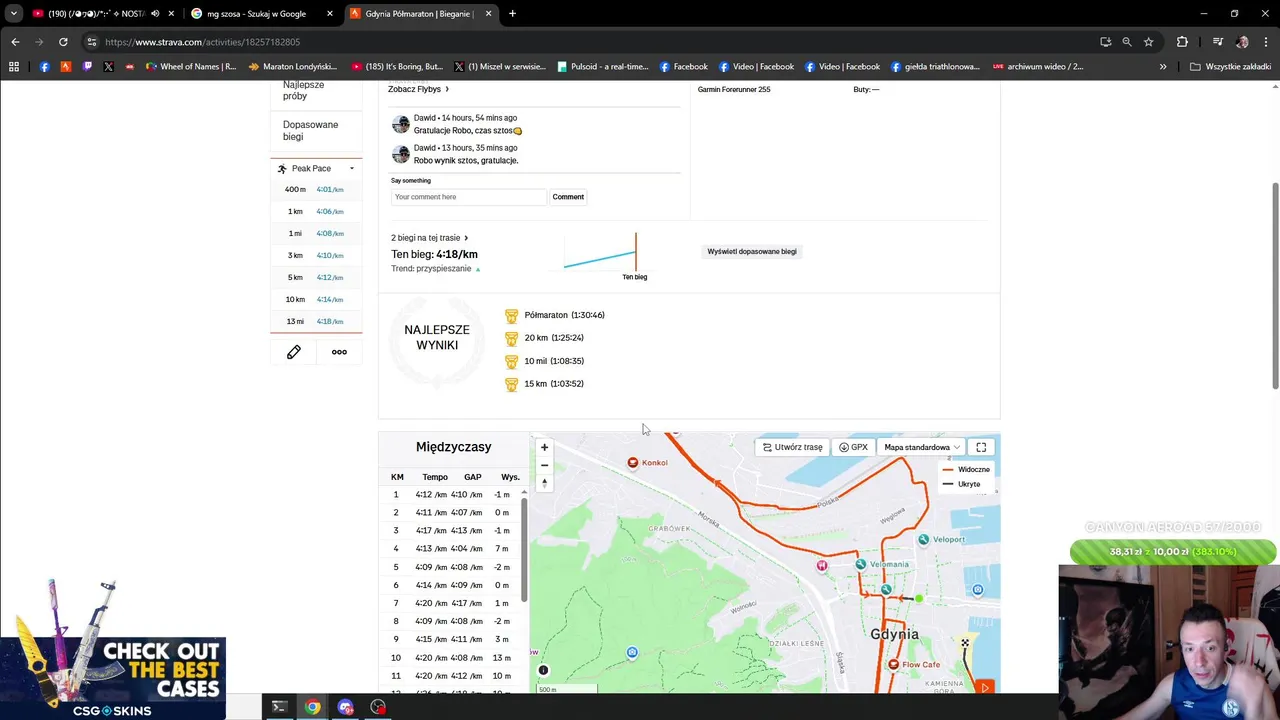This screenshot has height=720, width=1280.
Task: Click the Flow Cafe map marker
Action: [x=893, y=664]
